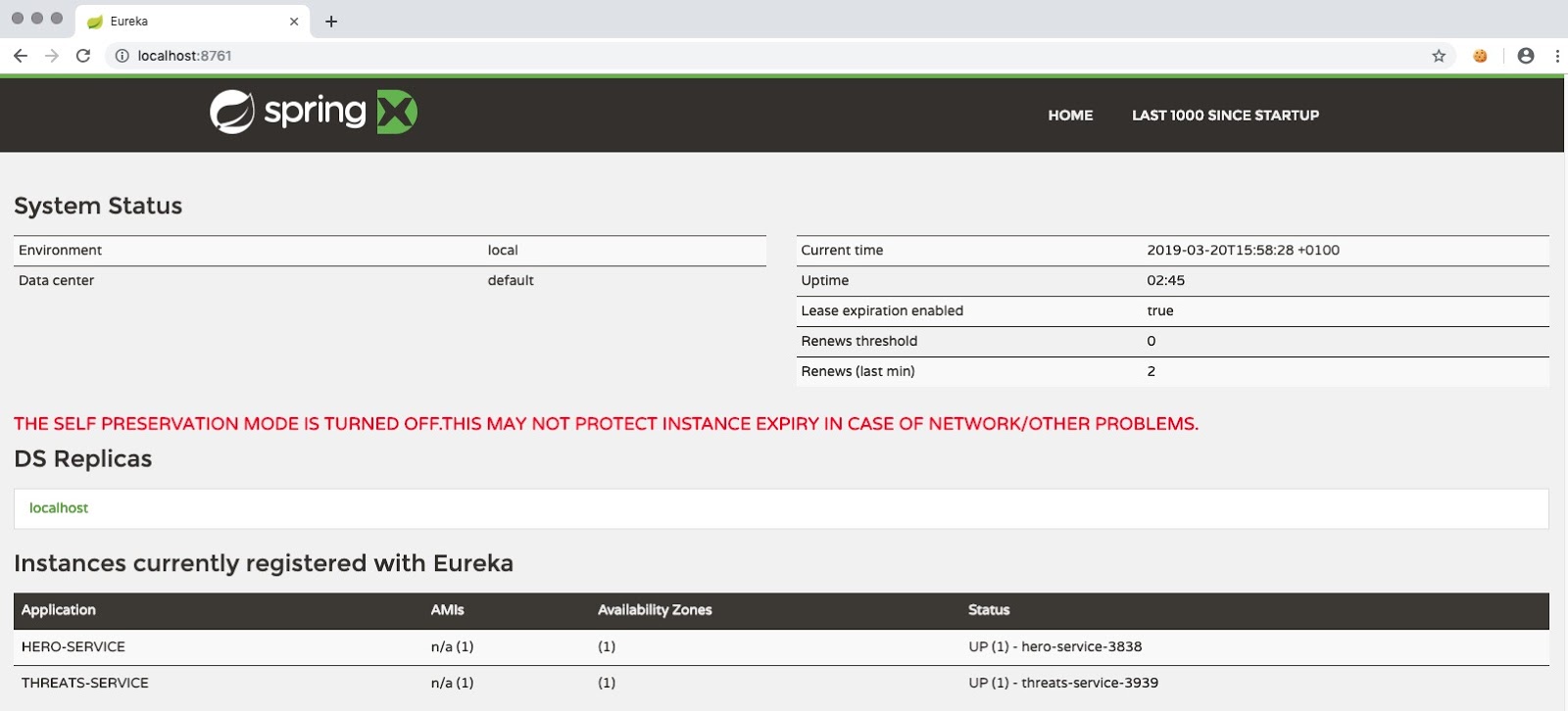The width and height of the screenshot is (1568, 711).
Task: Click the 'local' environment value
Action: [503, 251]
